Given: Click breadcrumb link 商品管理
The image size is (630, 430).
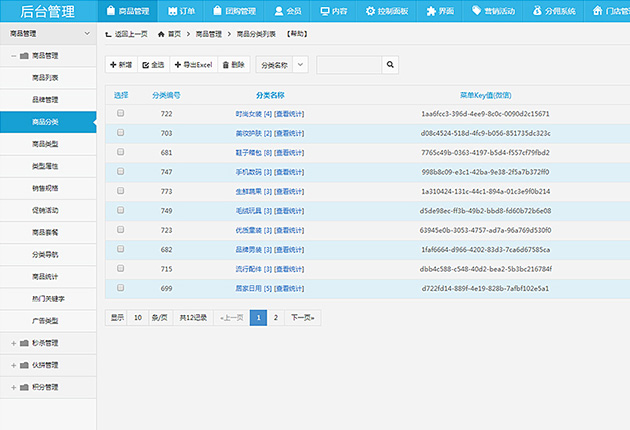Looking at the screenshot, I should [209, 34].
